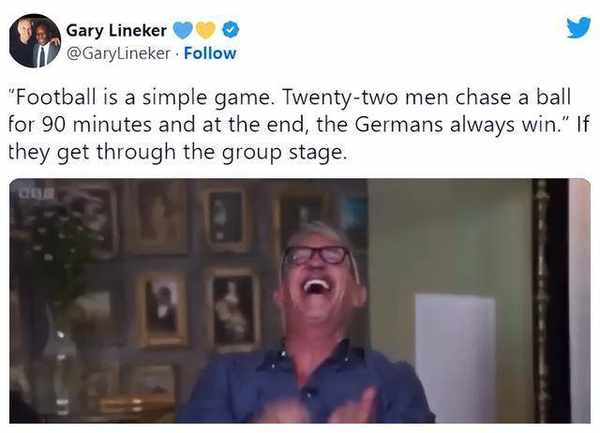Click the blue verified checkmark badge
This screenshot has width=600, height=433.
231,30
